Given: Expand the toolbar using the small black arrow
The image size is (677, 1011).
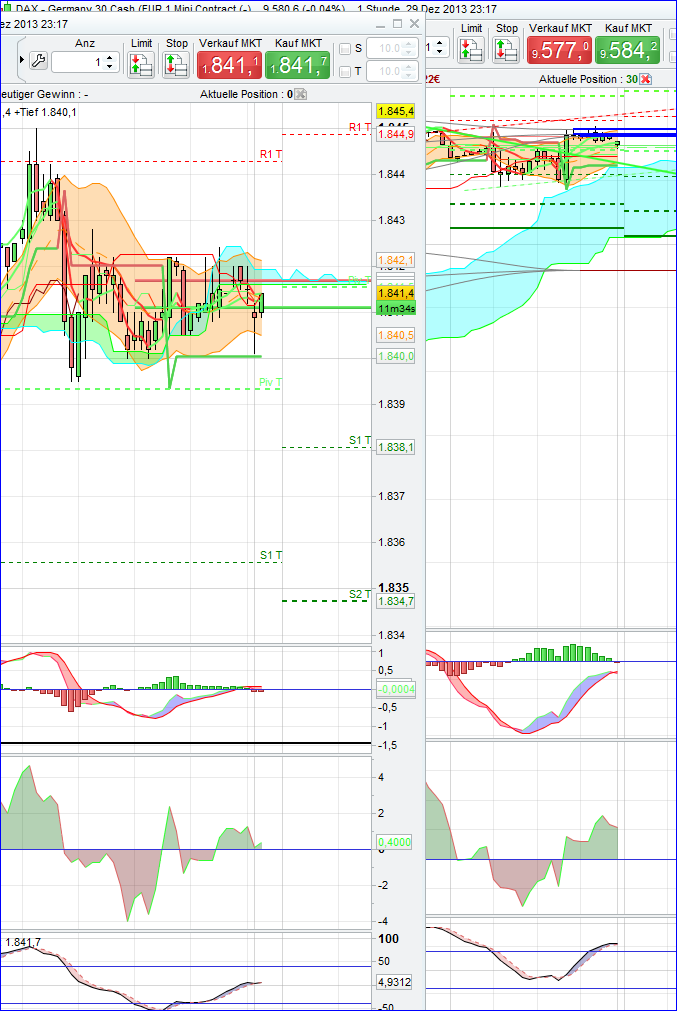Looking at the screenshot, I should coord(21,61).
